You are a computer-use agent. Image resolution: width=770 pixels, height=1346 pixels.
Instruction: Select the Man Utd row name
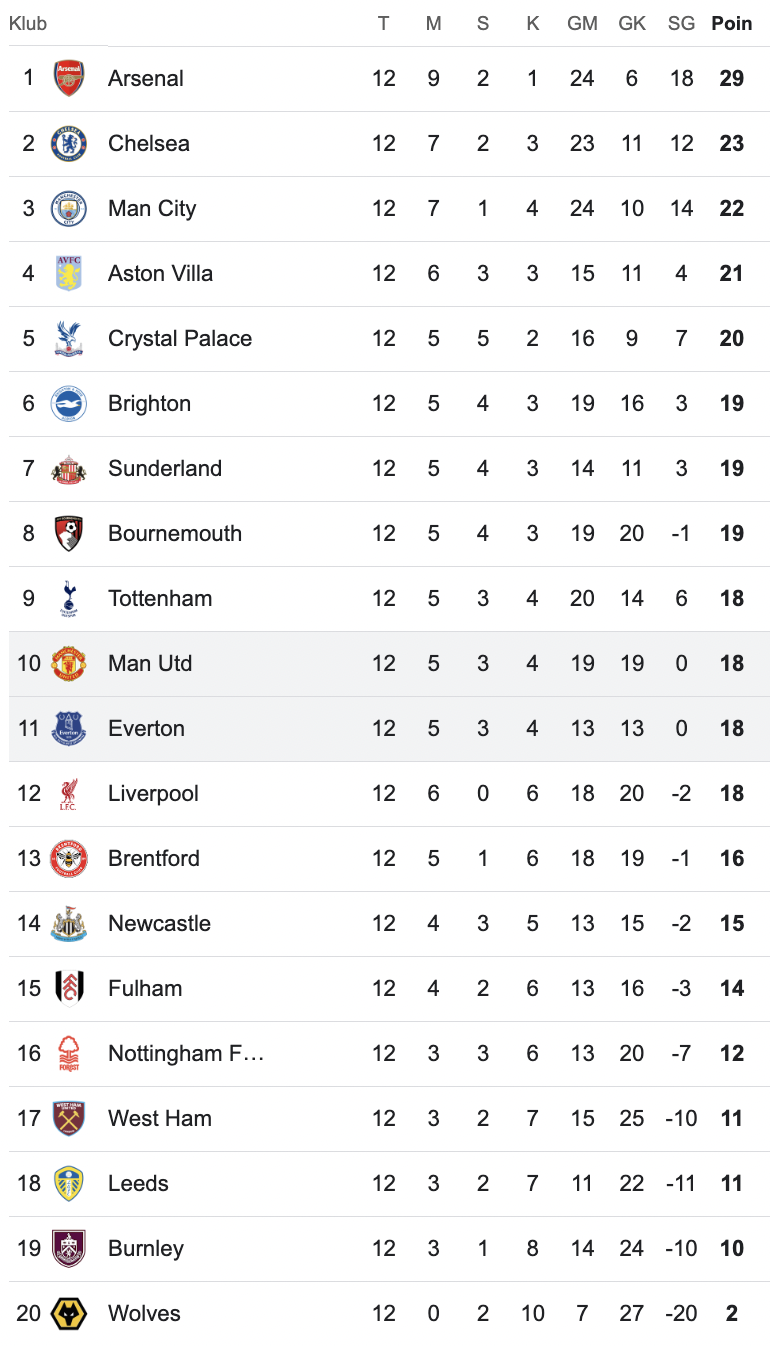(x=150, y=663)
